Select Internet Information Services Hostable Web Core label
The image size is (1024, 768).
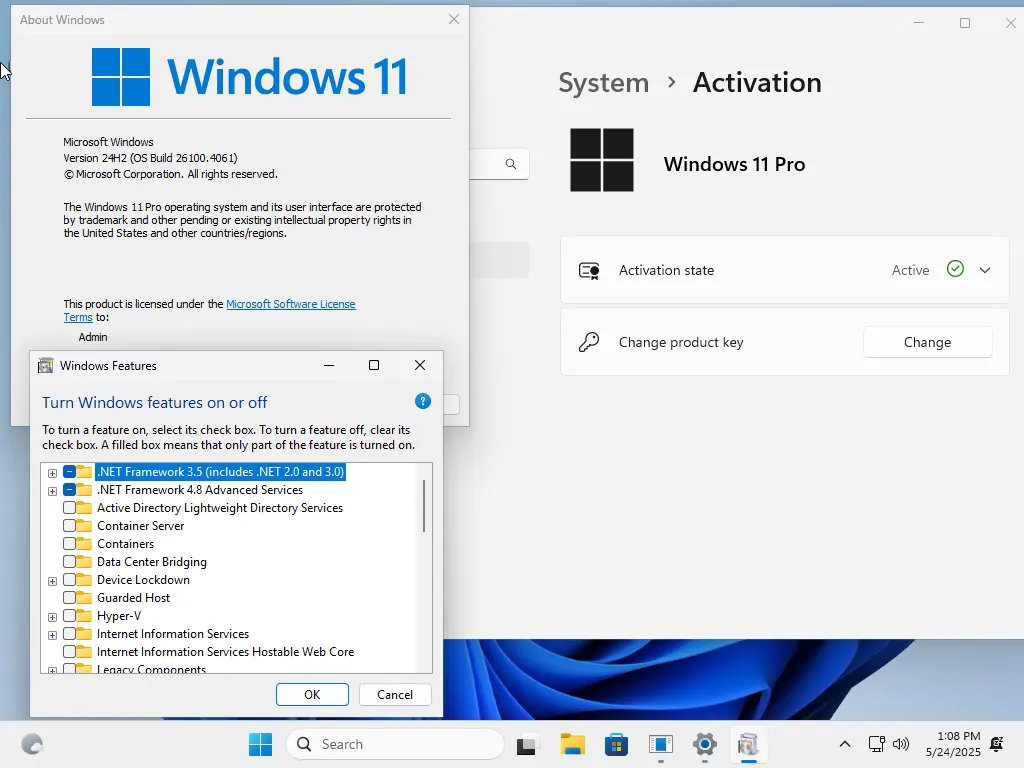225,652
